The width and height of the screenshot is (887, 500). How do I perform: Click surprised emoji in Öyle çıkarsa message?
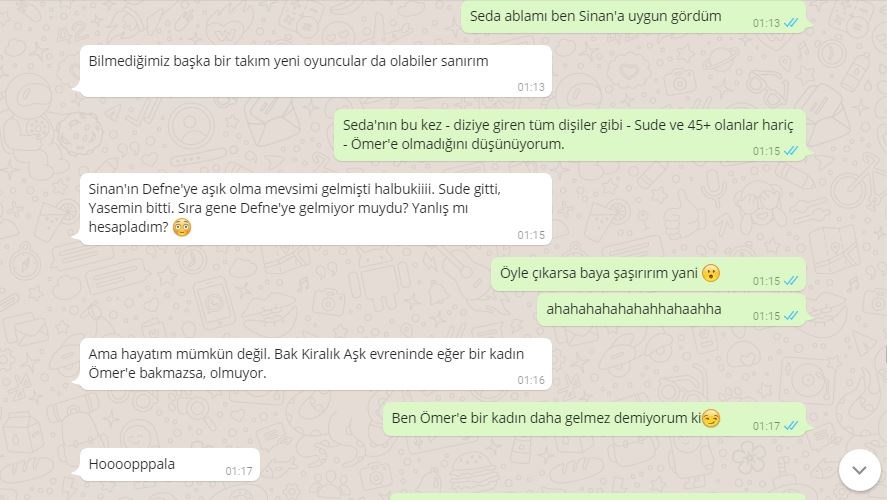coord(711,273)
